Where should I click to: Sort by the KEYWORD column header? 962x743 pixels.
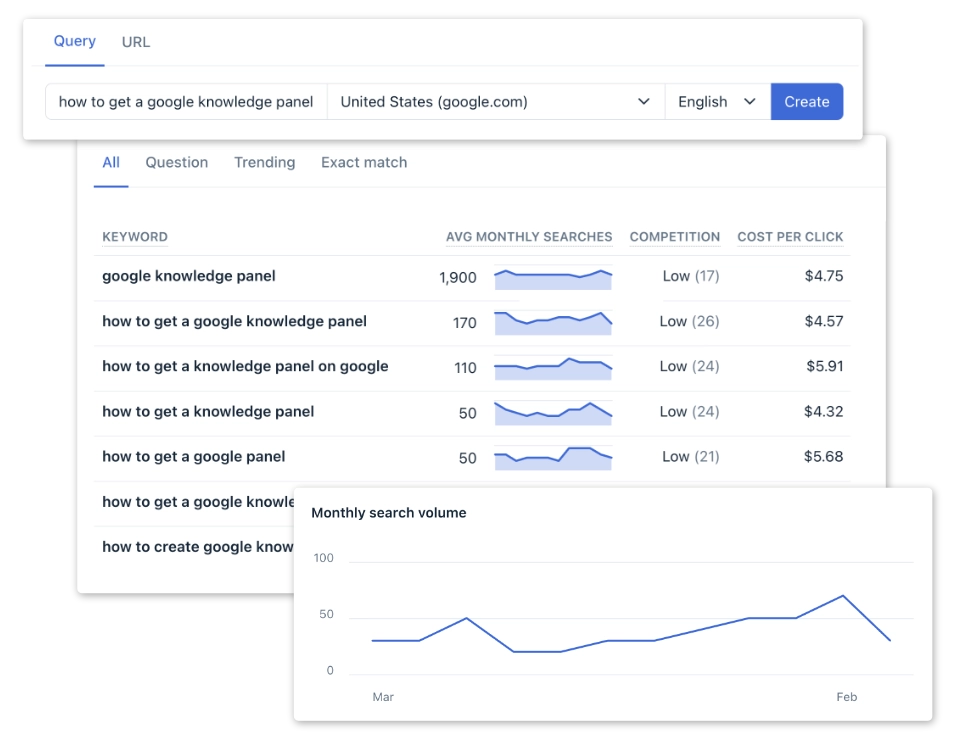tap(135, 237)
